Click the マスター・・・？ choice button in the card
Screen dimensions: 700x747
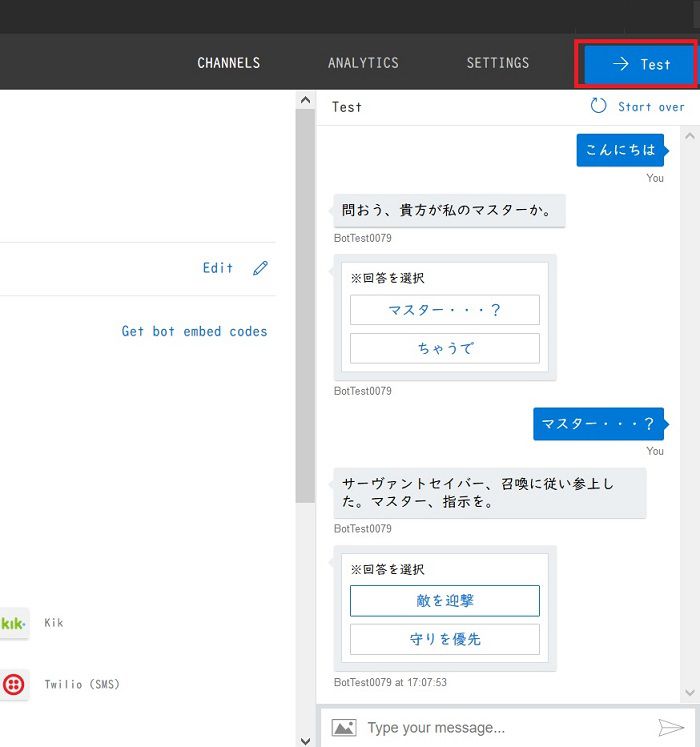(444, 310)
